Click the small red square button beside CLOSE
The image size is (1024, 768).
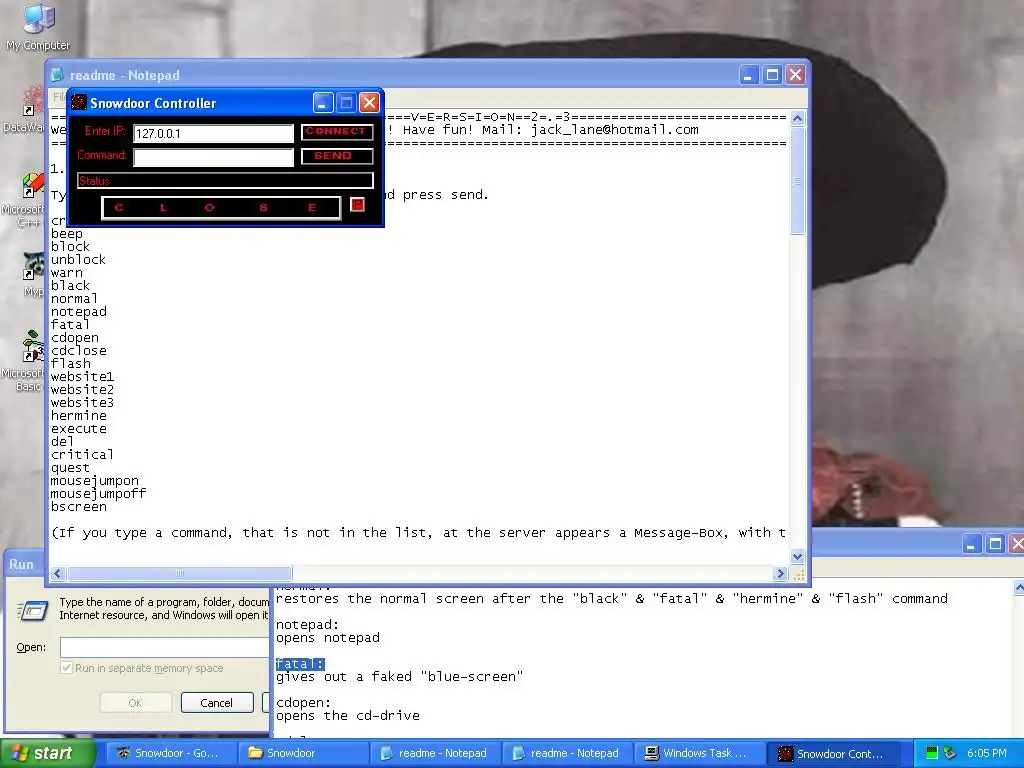coord(357,205)
